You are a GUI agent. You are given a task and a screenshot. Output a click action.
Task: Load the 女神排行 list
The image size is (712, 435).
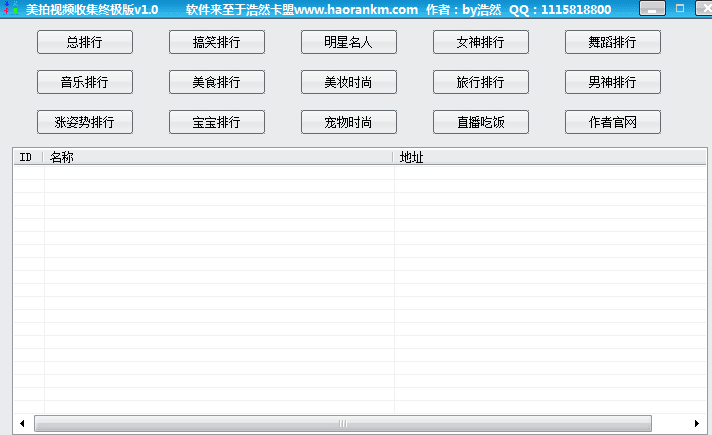pyautogui.click(x=481, y=42)
